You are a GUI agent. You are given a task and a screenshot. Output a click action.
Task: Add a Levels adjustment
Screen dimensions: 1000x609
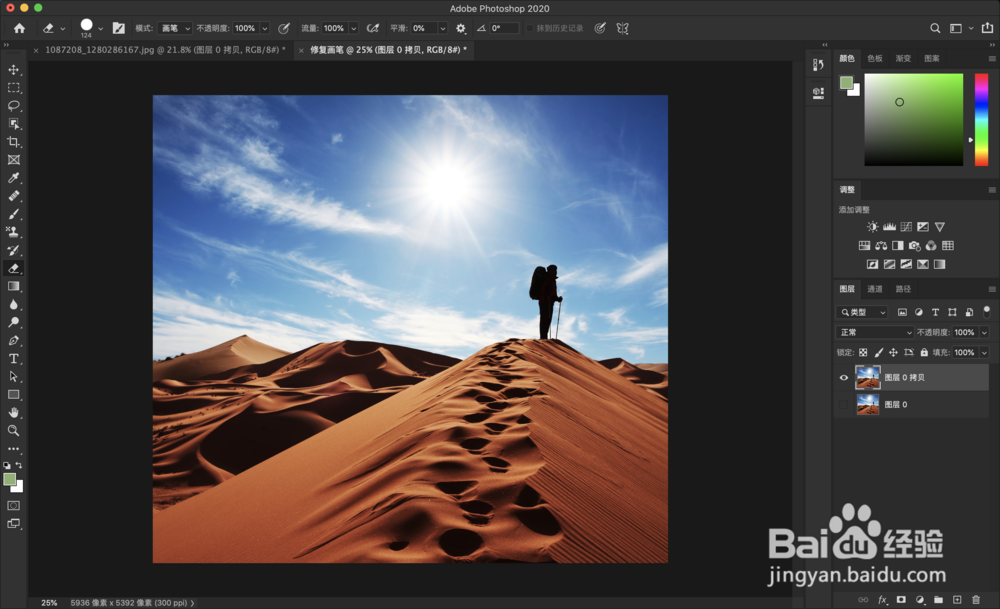[x=889, y=226]
